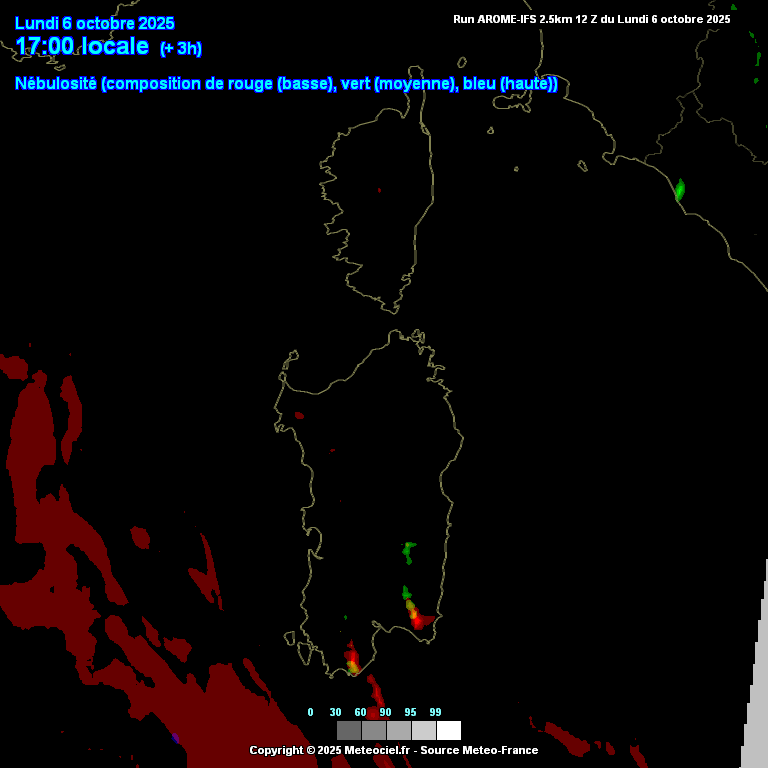Click the gray cloud band at lower right edge
The height and width of the screenshot is (768, 768).
click(x=757, y=680)
